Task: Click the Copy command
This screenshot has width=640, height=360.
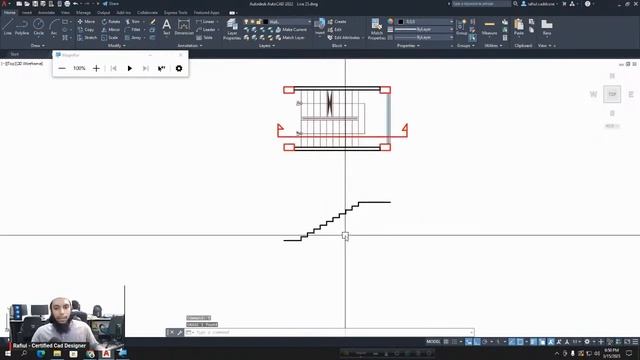Action: (x=86, y=29)
